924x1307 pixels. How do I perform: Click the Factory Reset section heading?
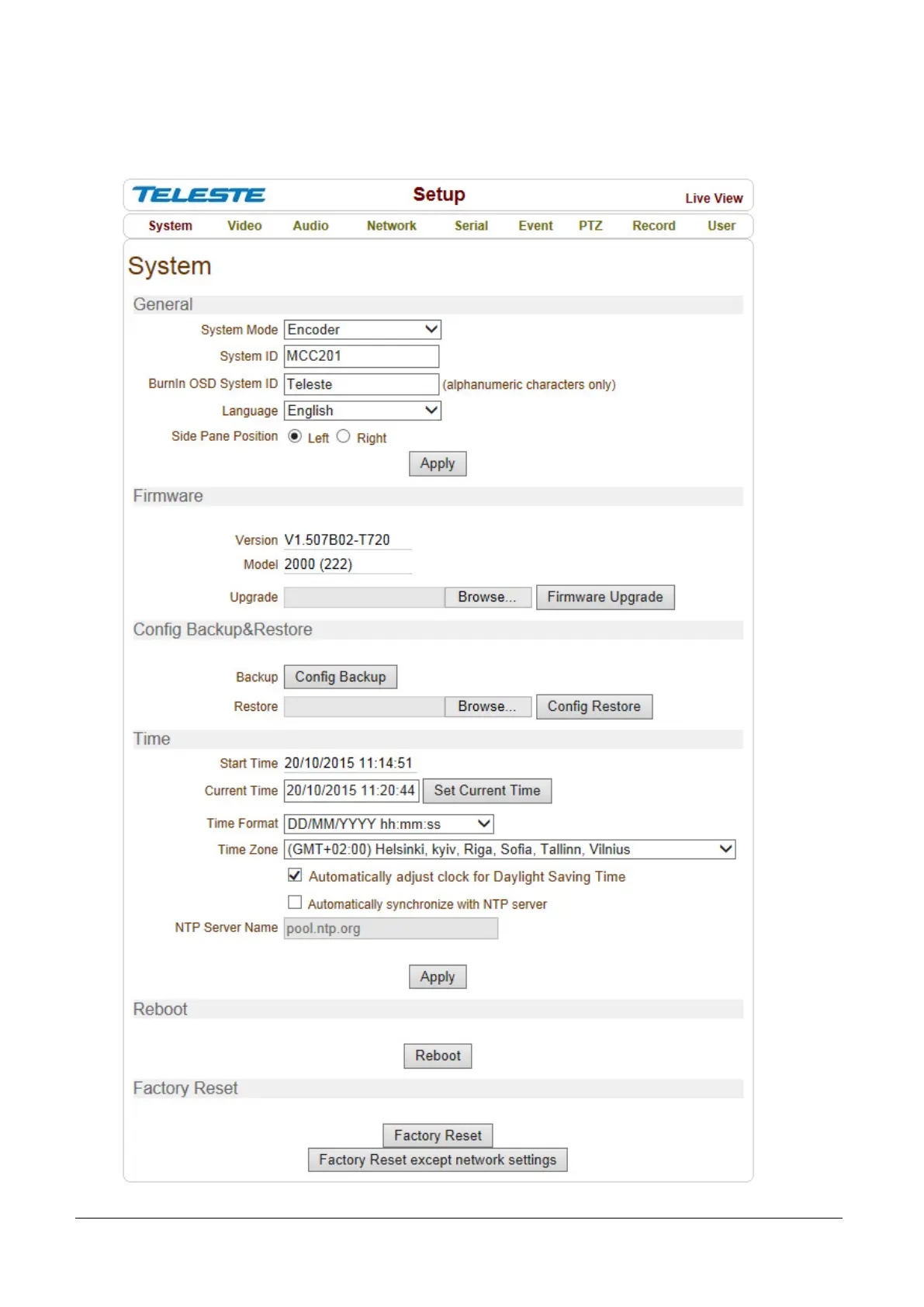point(185,1089)
